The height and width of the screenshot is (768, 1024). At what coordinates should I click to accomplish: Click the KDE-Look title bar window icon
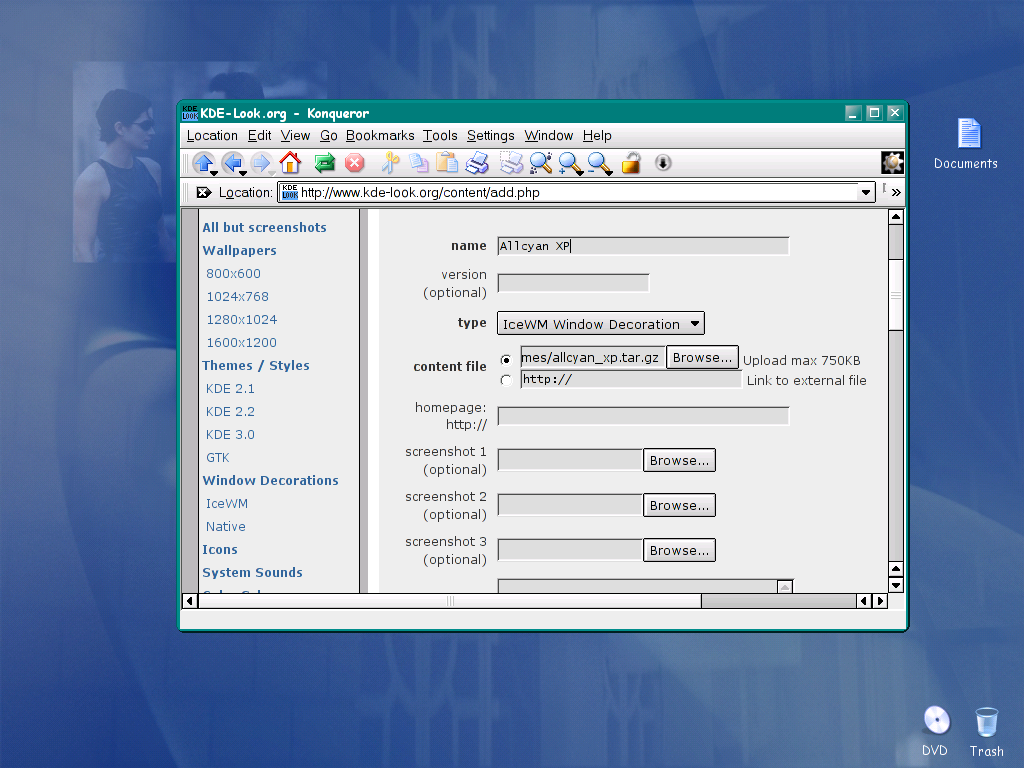[190, 113]
